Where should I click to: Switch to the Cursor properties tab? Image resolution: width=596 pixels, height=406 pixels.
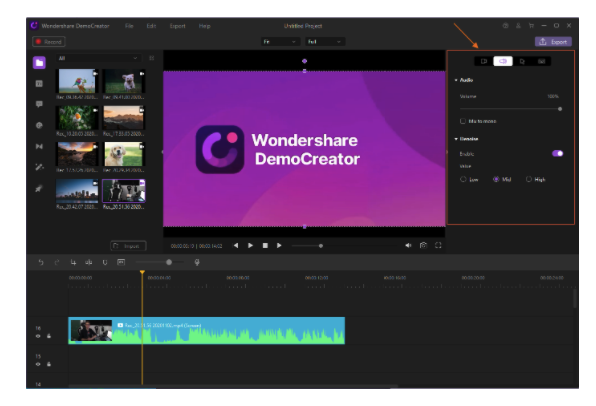tap(522, 61)
